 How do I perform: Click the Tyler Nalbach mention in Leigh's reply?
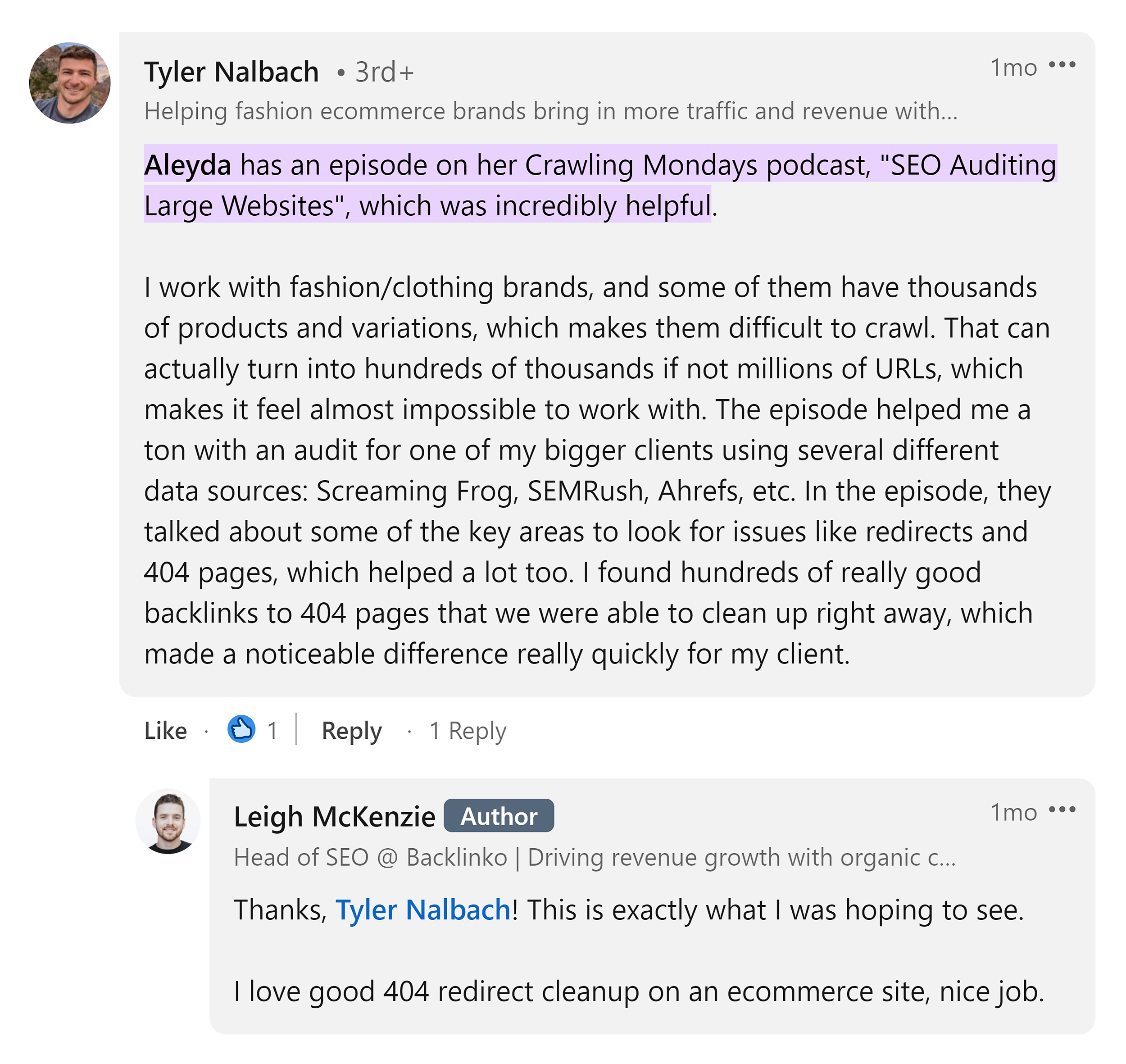(422, 910)
